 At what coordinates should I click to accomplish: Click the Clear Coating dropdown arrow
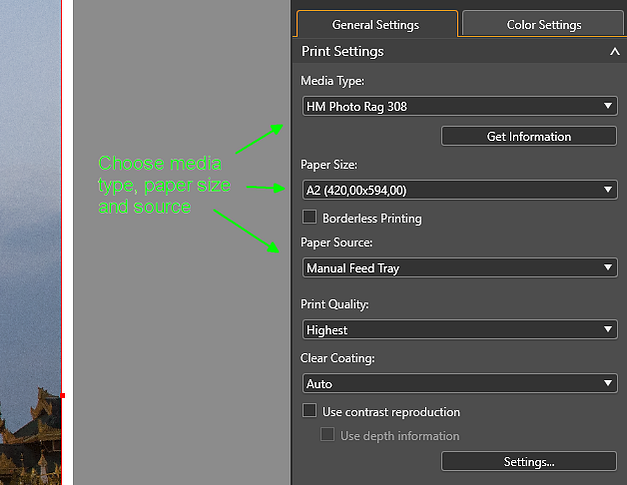coord(608,383)
